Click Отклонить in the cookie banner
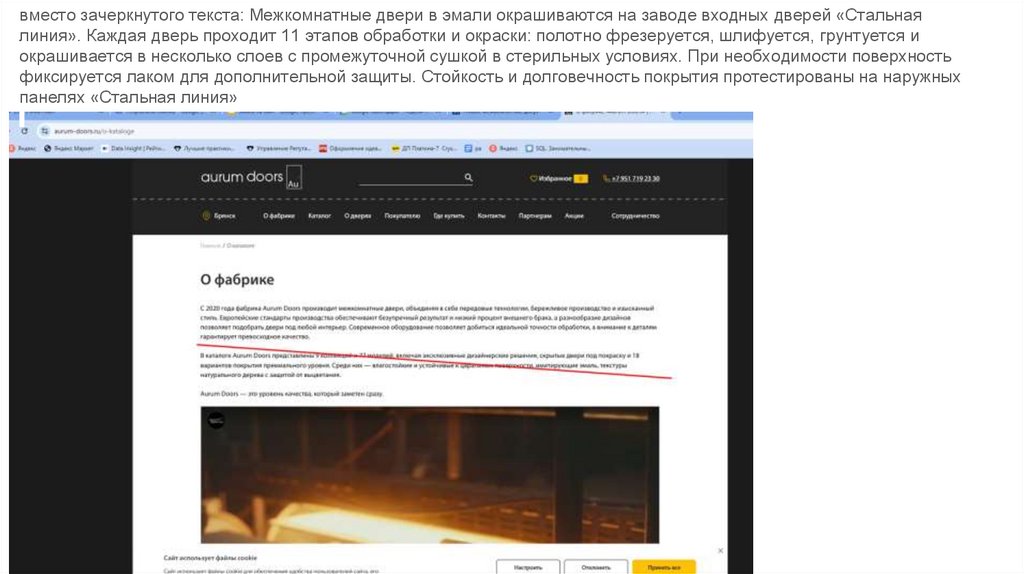The height and width of the screenshot is (574, 1024). pos(596,567)
